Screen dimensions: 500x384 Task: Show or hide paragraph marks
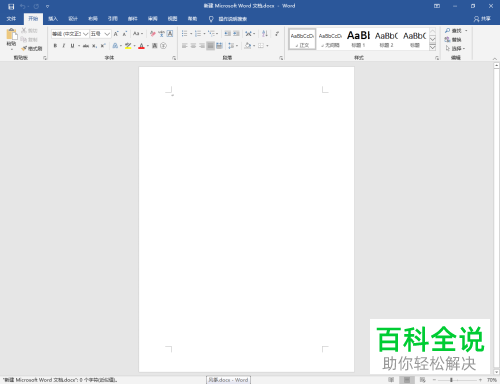pos(277,34)
